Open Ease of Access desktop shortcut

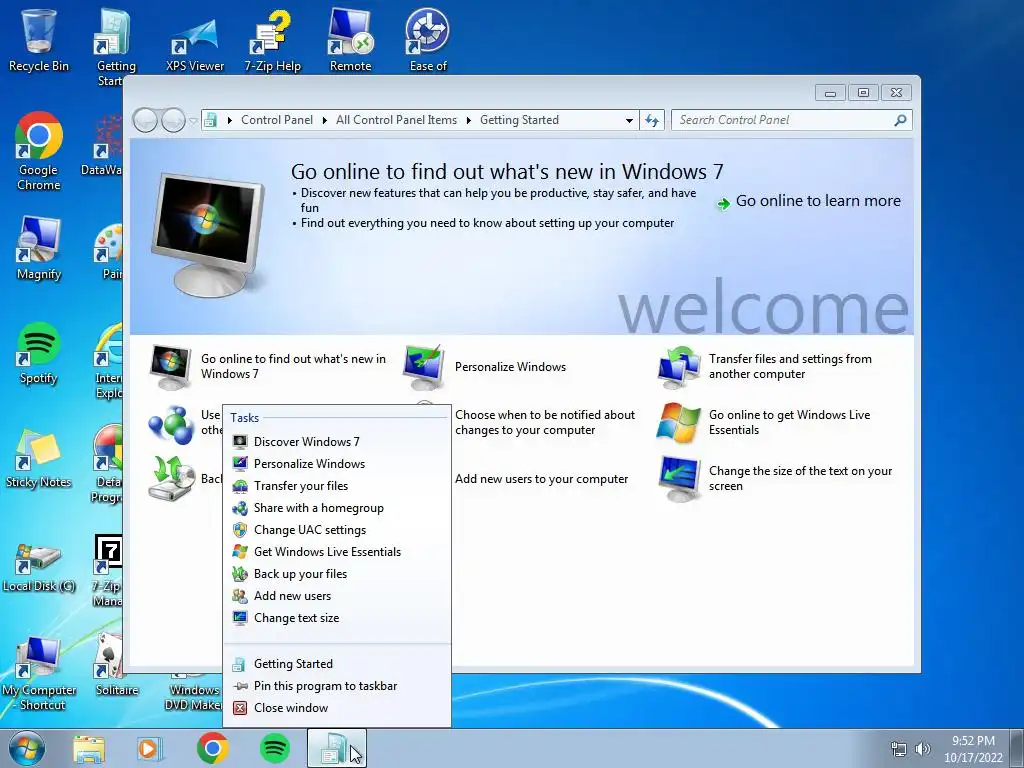428,39
